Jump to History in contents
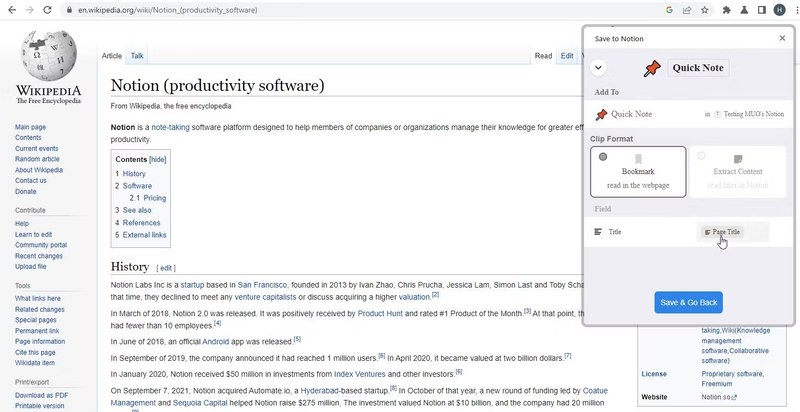 tap(134, 174)
